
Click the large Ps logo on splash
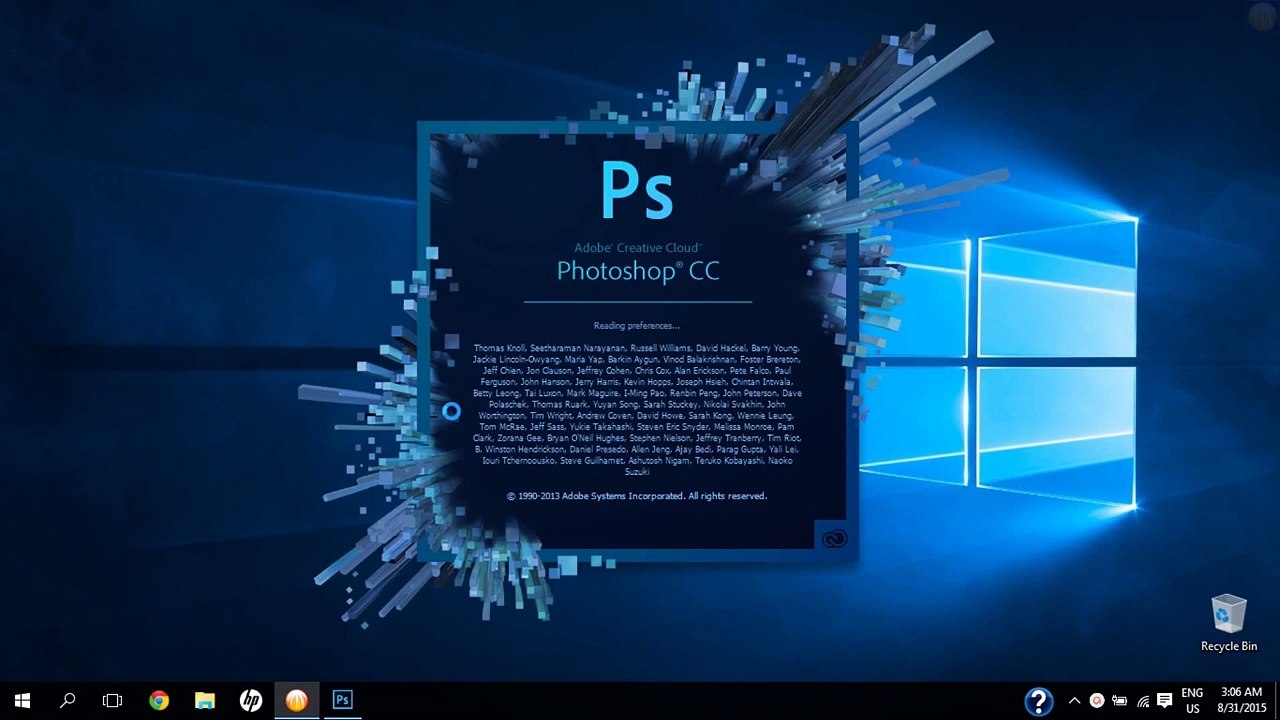point(637,189)
